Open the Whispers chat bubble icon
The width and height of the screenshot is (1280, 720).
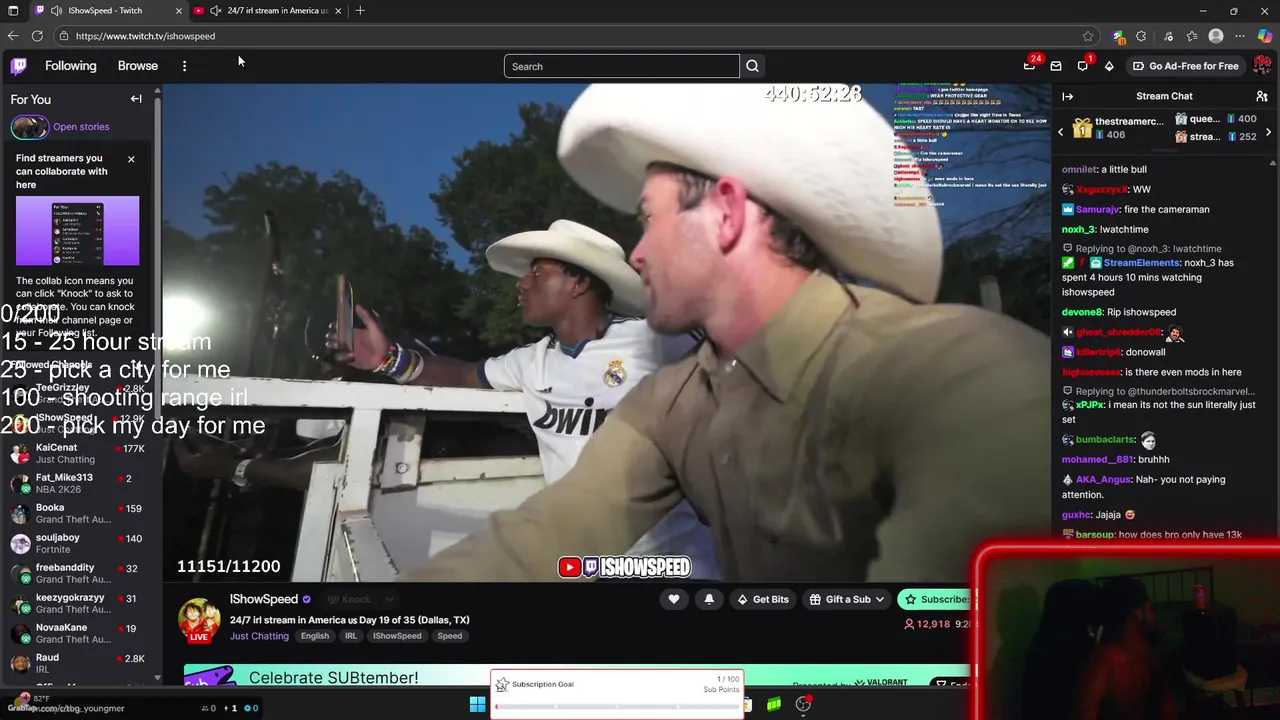pyautogui.click(x=1083, y=66)
